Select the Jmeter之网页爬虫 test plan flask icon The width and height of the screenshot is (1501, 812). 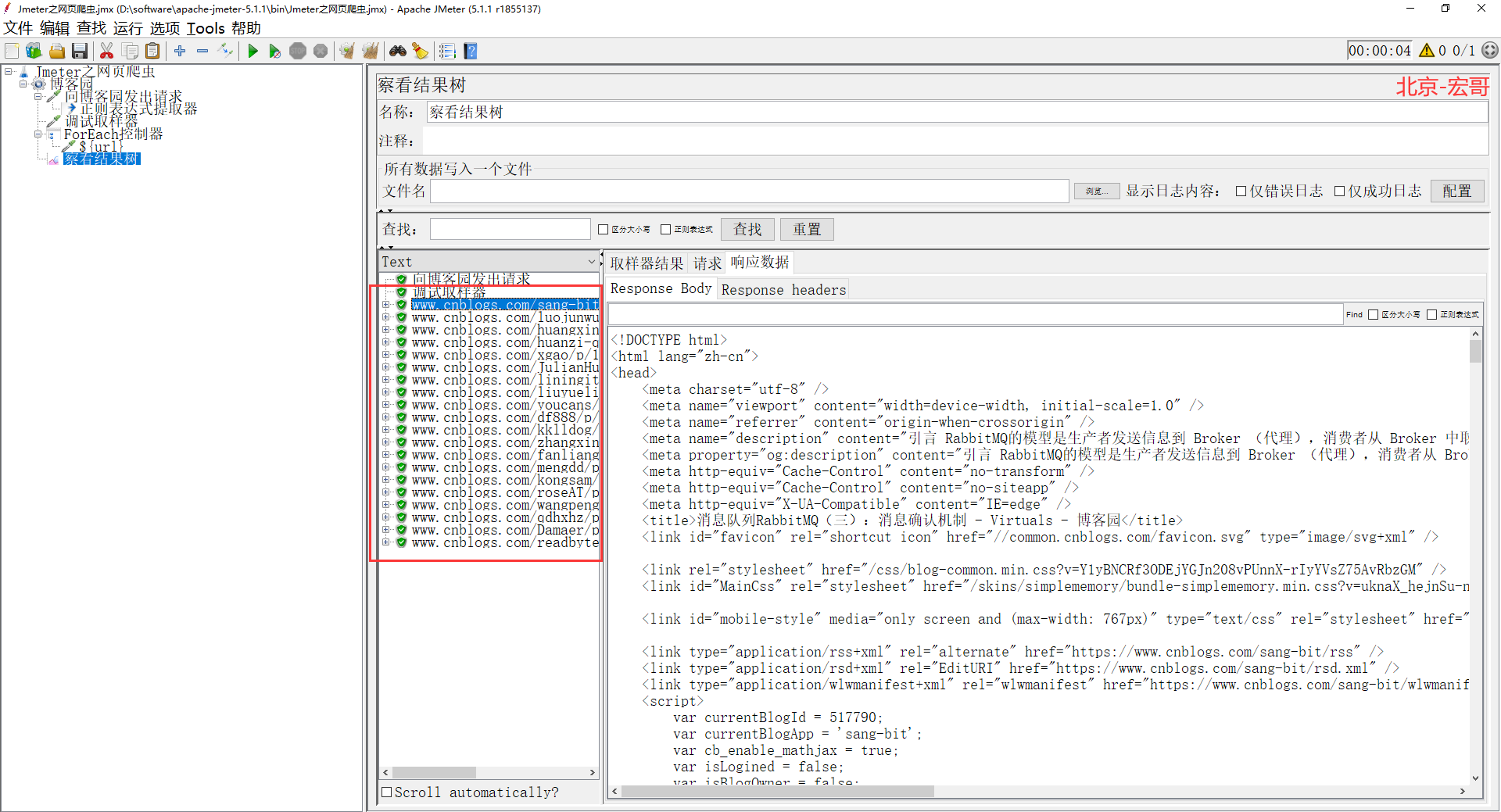click(24, 71)
